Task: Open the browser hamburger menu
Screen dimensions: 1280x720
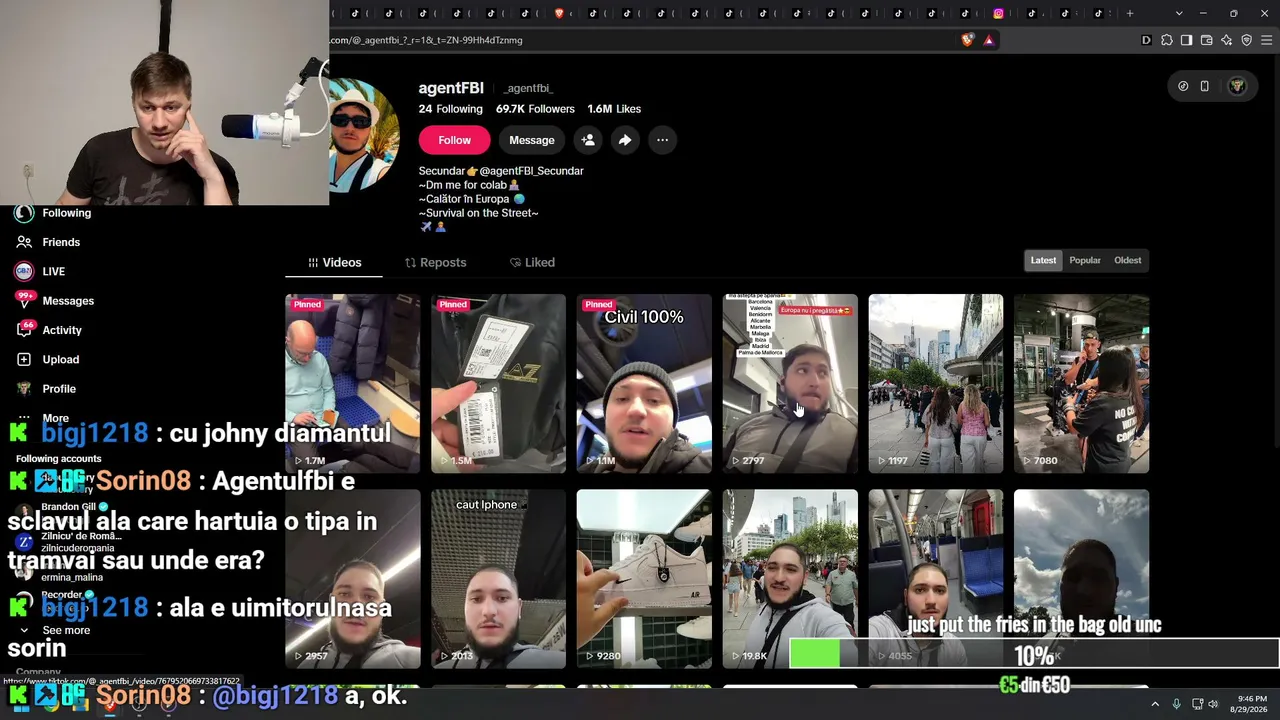Action: [x=1266, y=40]
